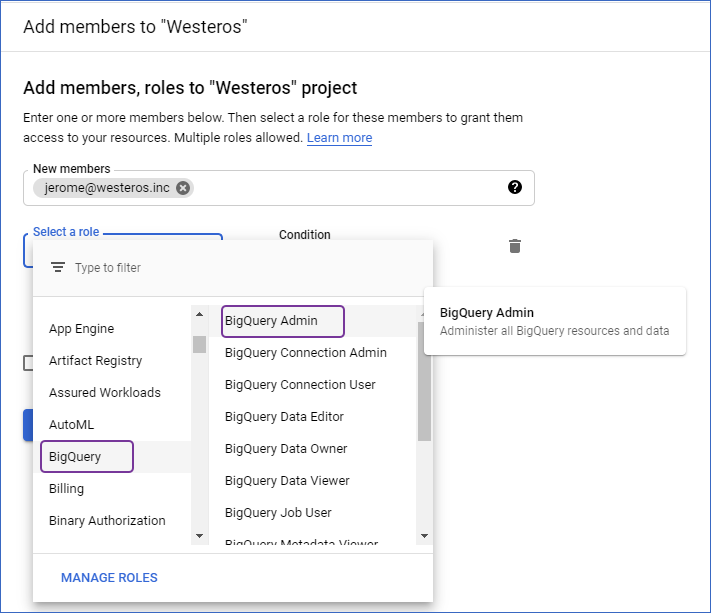711x613 pixels.
Task: Select BigQuery category
Action: [x=112, y=457]
